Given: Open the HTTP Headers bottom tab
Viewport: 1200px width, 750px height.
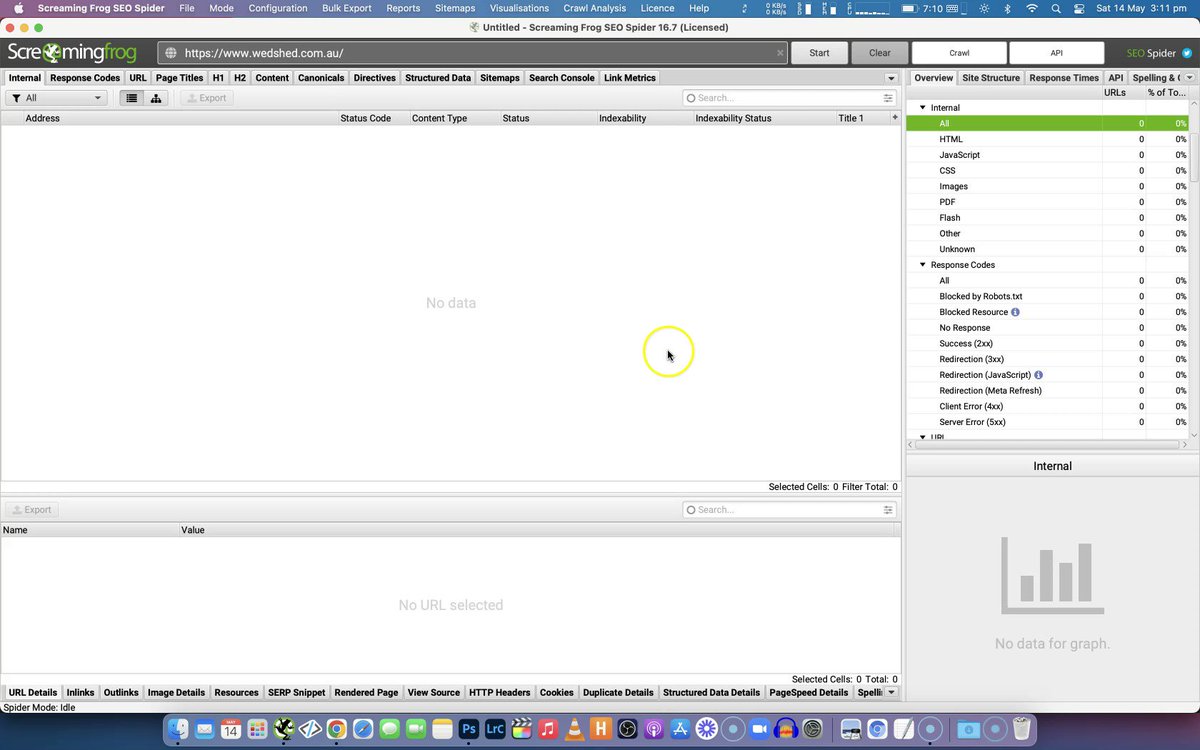Looking at the screenshot, I should point(500,692).
